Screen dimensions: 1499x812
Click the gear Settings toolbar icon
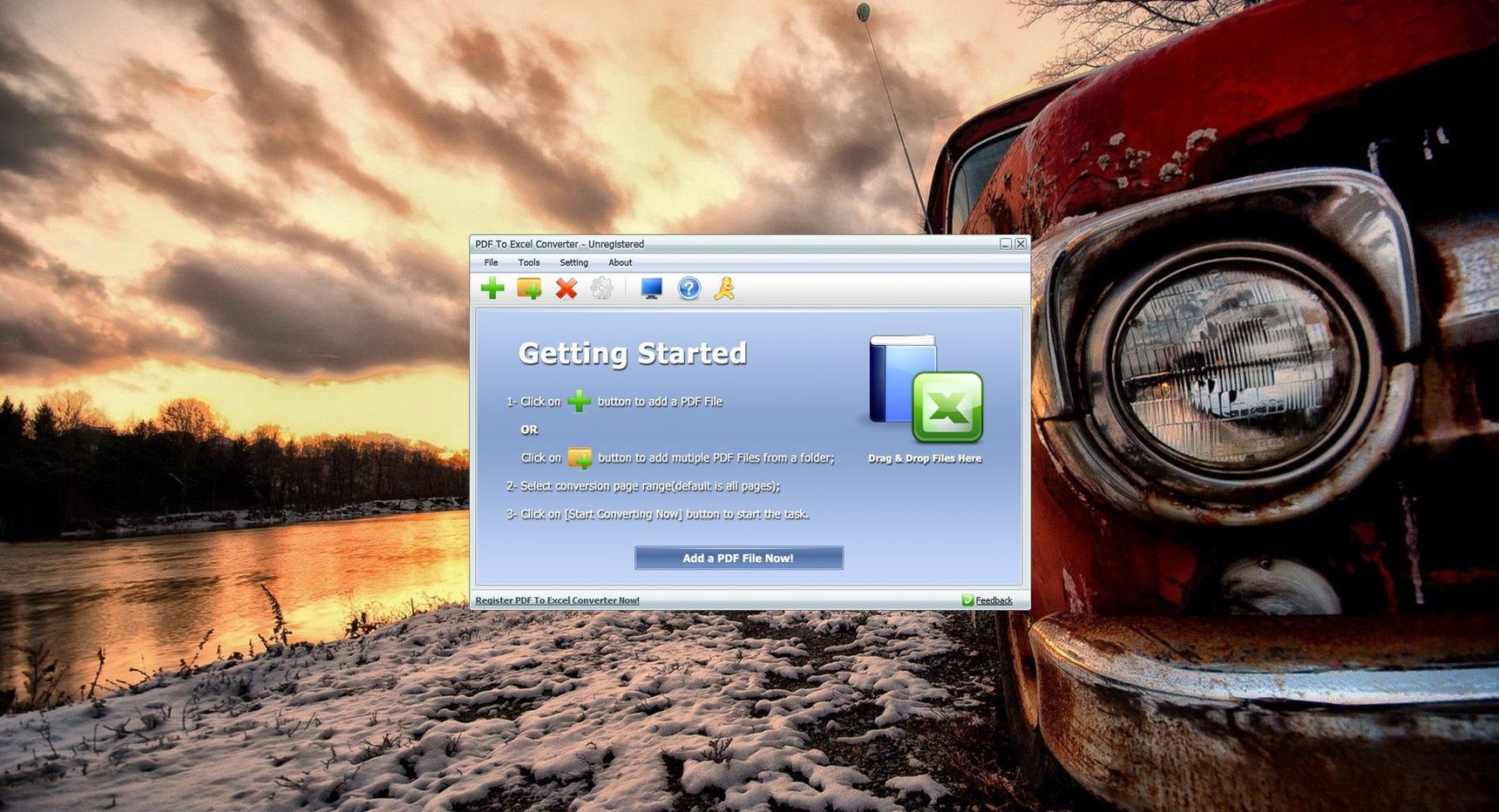601,288
